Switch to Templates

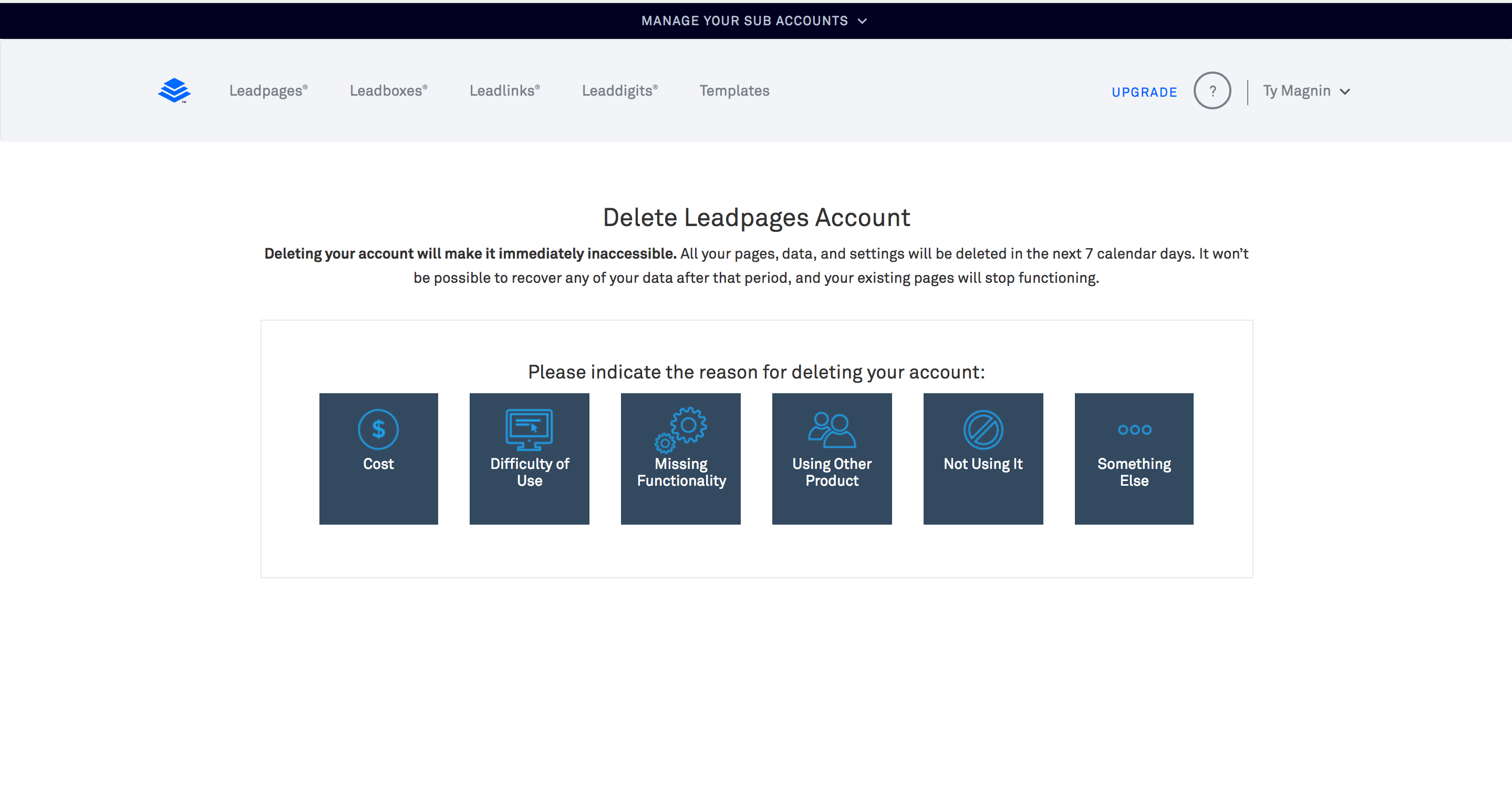[734, 91]
